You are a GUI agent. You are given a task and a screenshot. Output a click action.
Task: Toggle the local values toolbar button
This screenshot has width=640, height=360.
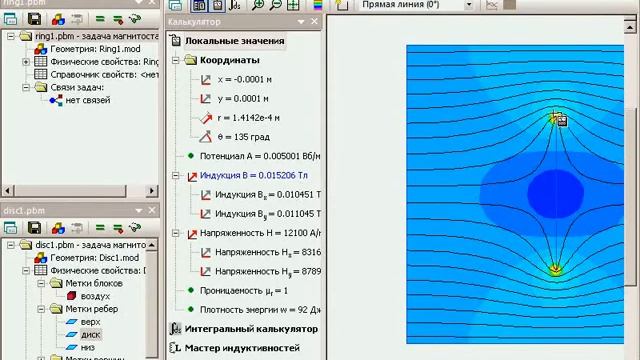218,5
